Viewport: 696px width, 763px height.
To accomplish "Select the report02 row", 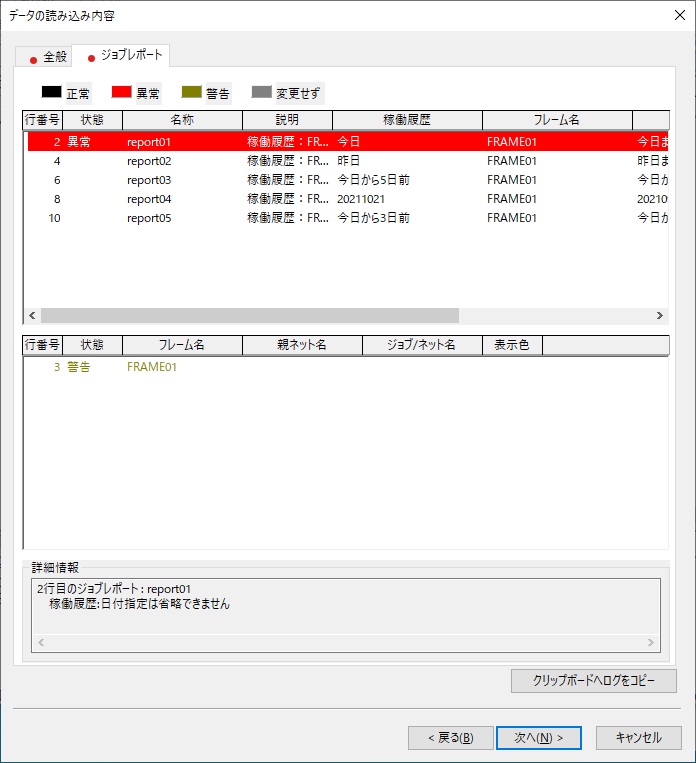I will pos(348,161).
